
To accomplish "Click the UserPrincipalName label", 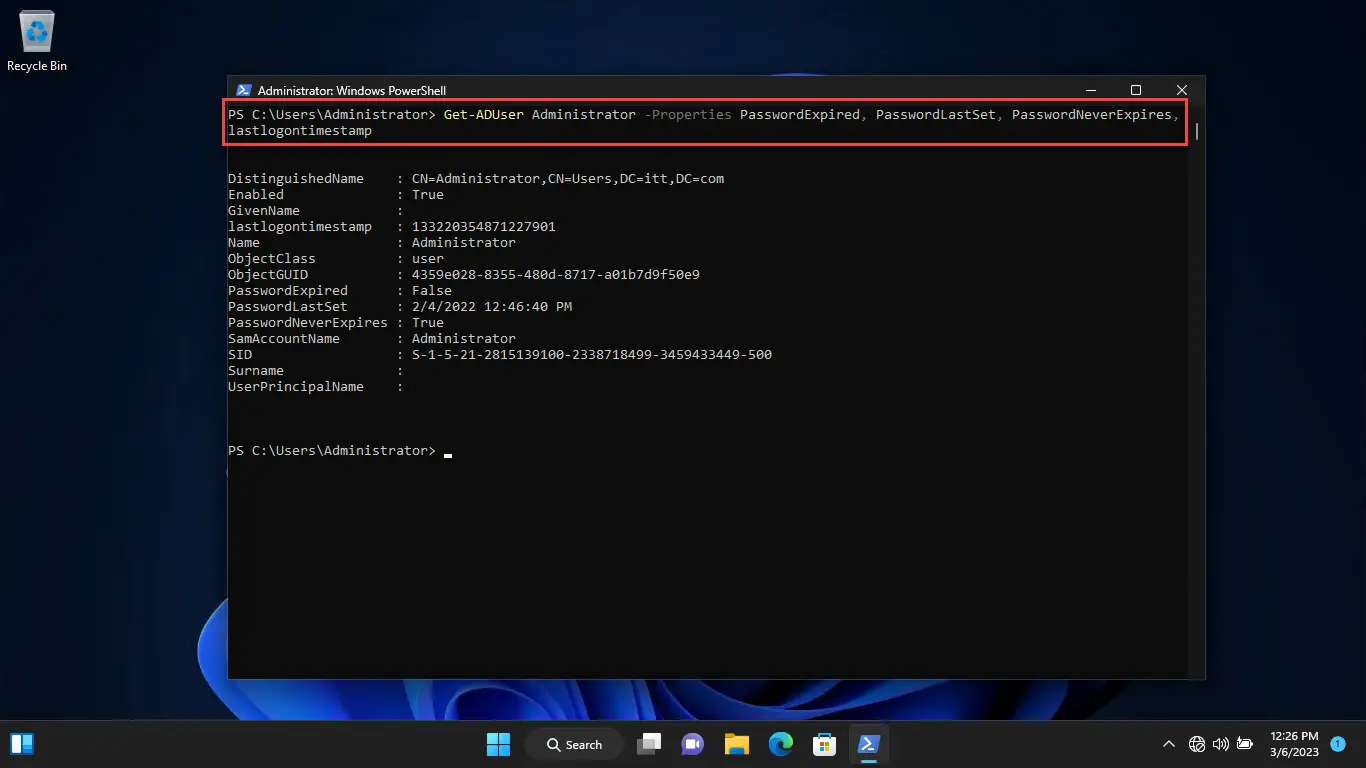I will [x=296, y=387].
